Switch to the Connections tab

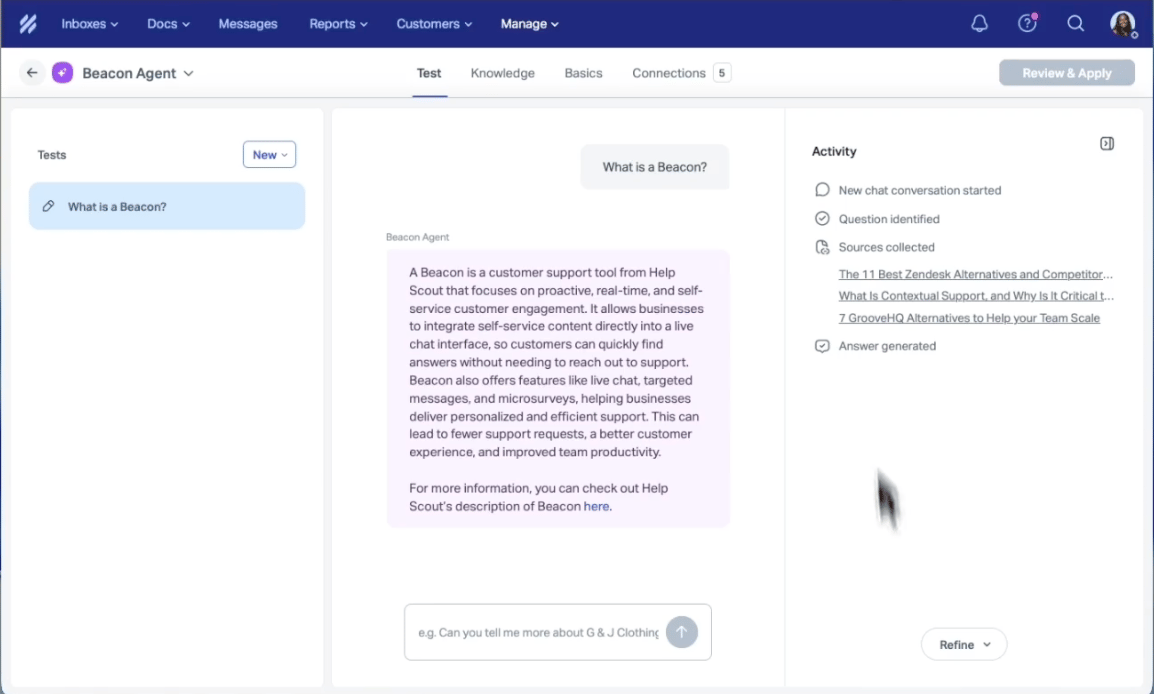pos(668,73)
